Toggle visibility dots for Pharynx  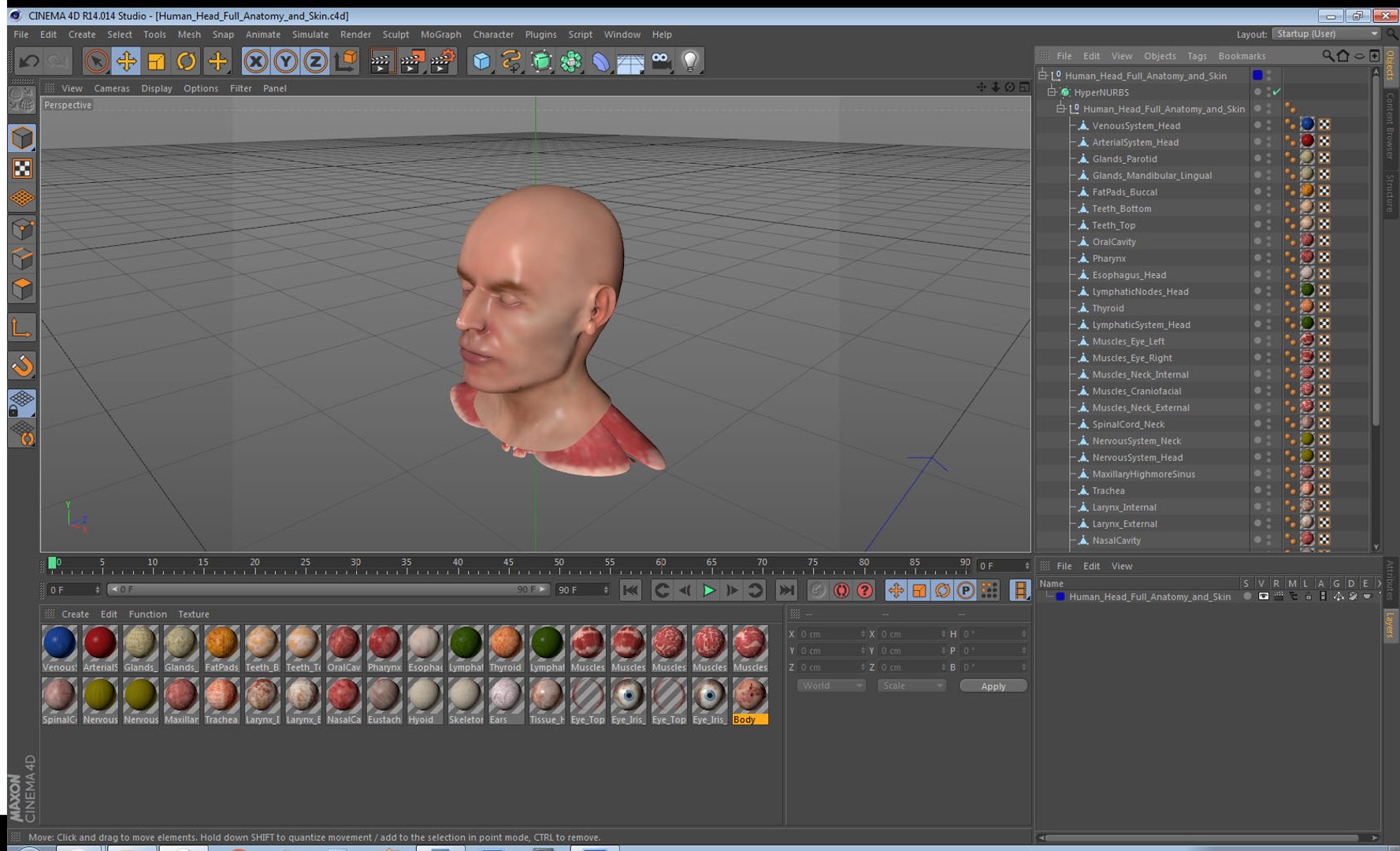(x=1268, y=258)
